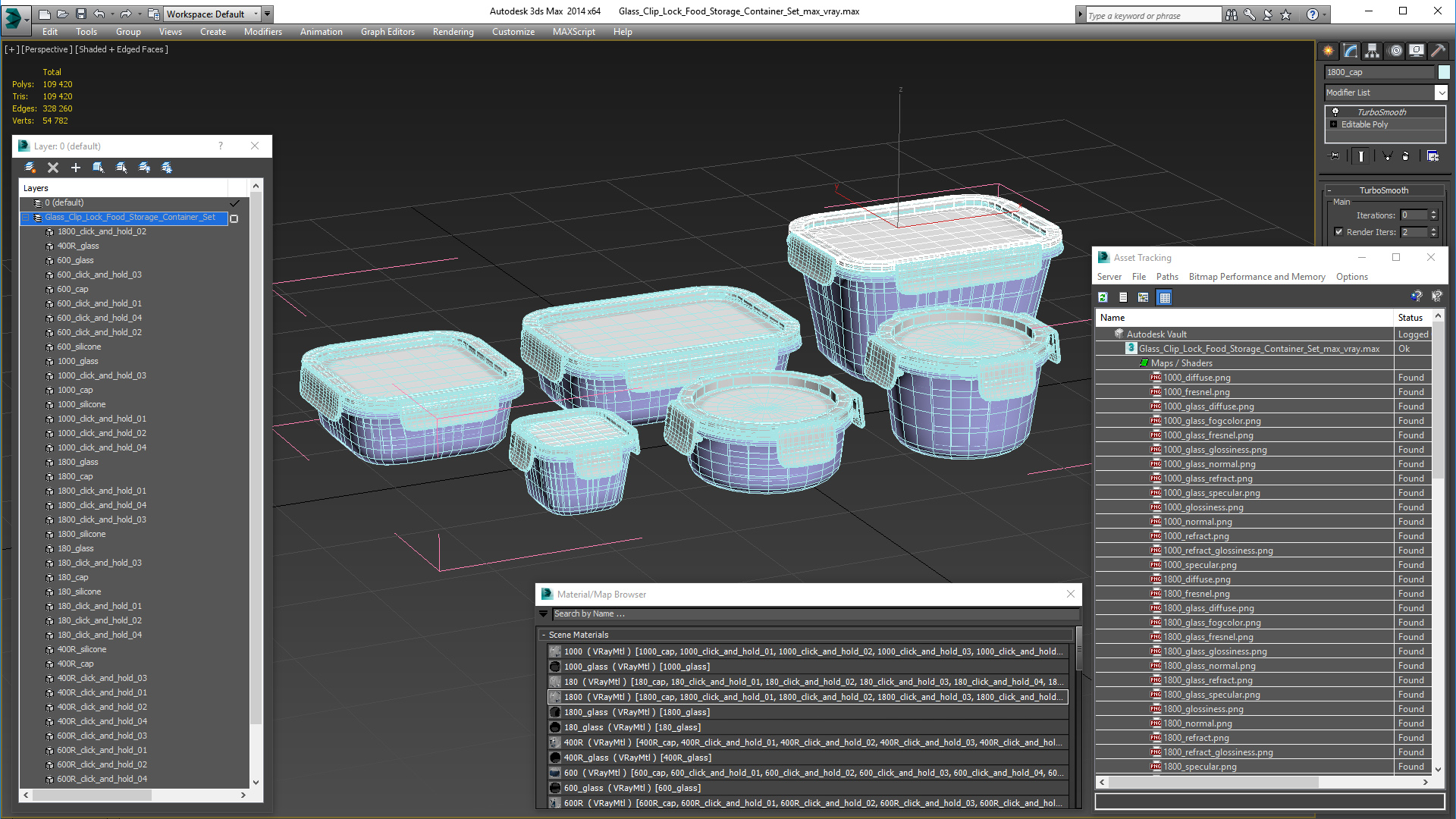The width and height of the screenshot is (1456, 819).
Task: Open the Hierarchy command panel tab
Action: pyautogui.click(x=1373, y=51)
